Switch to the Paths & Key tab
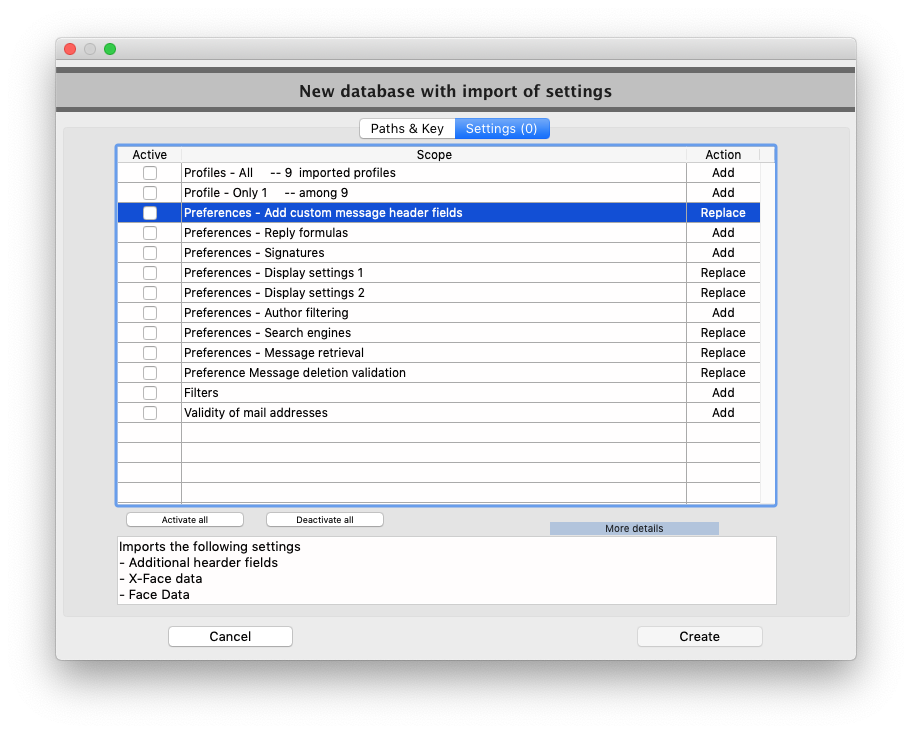 click(407, 128)
